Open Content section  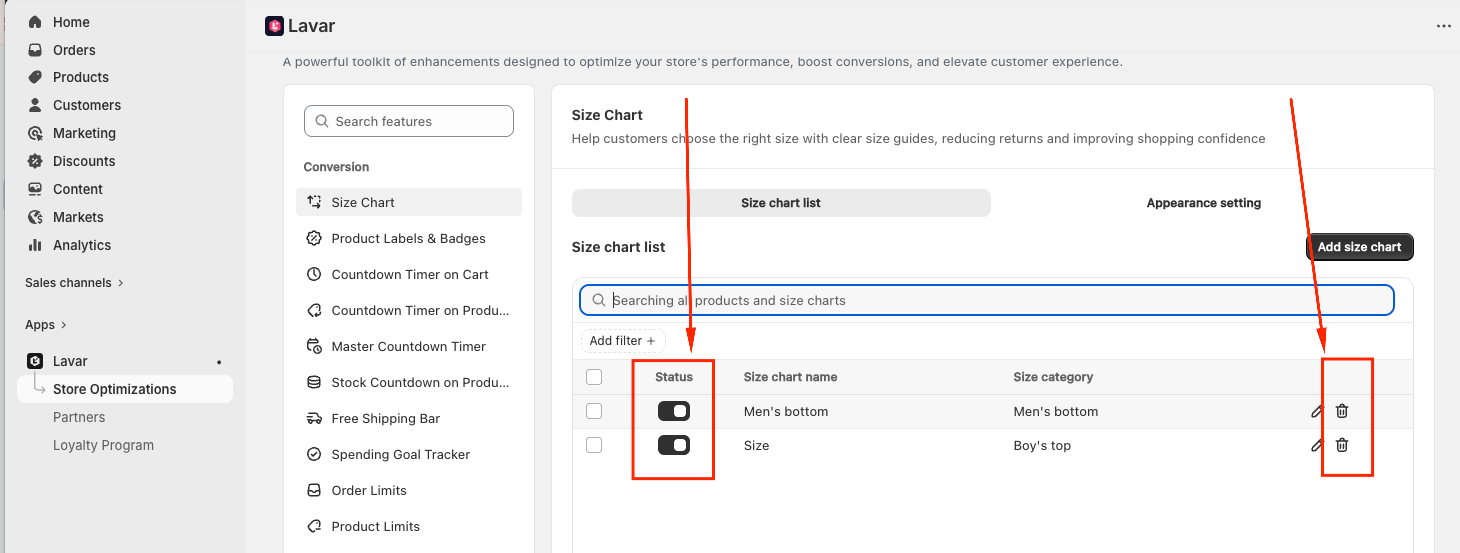[x=78, y=189]
